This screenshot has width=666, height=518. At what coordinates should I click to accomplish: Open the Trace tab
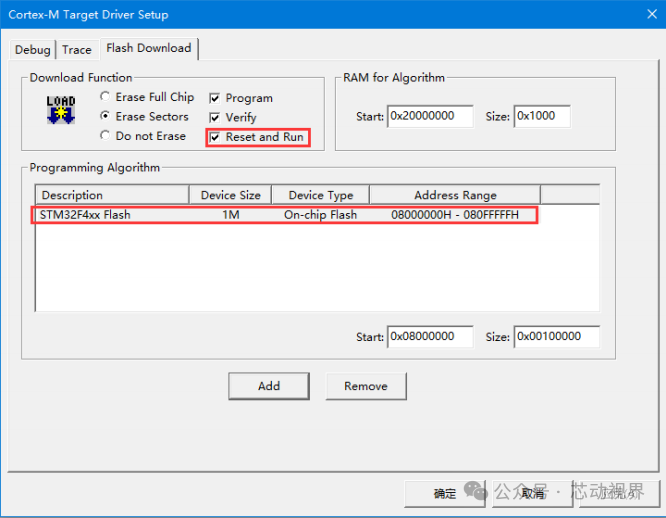pyautogui.click(x=77, y=50)
